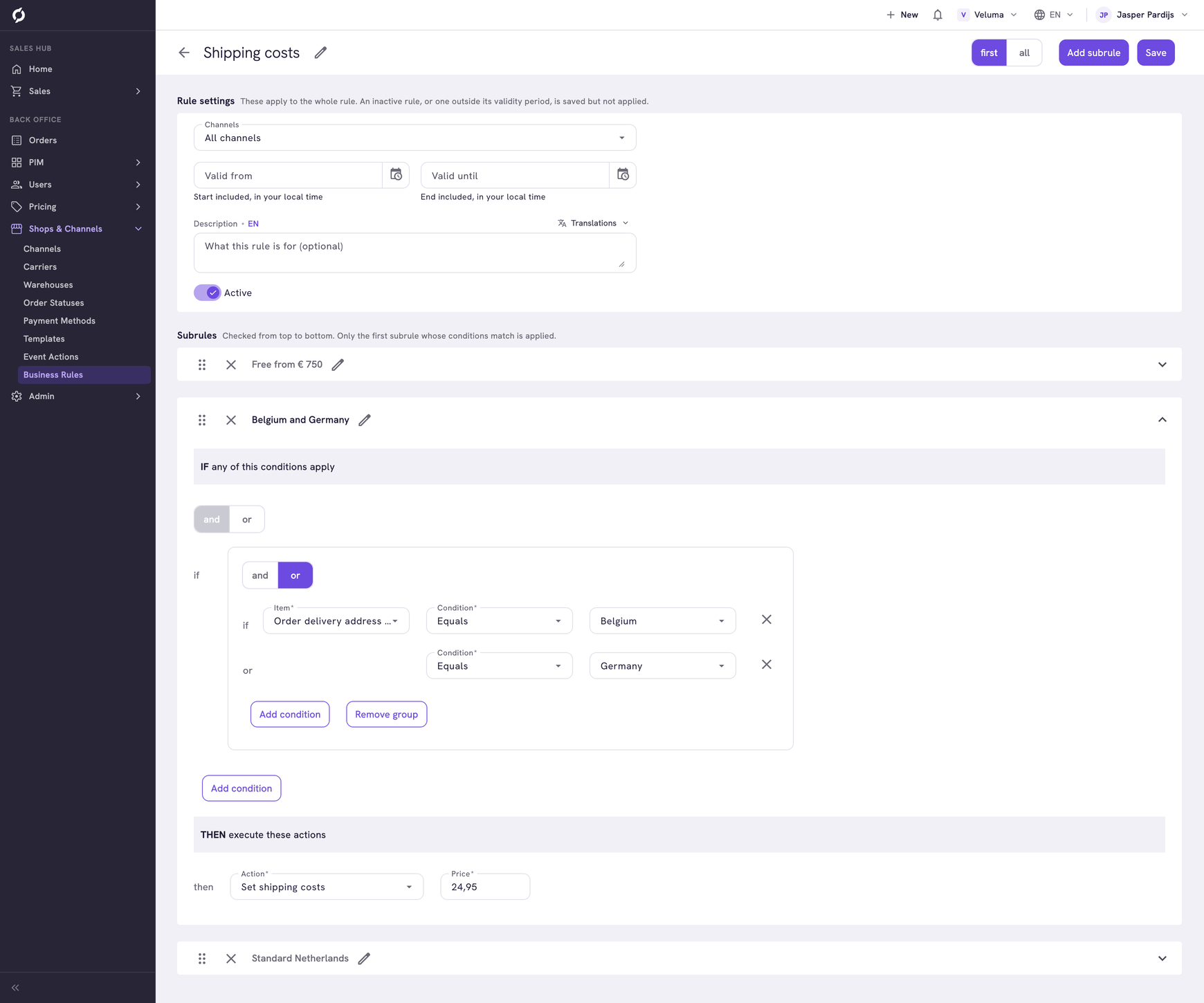Viewport: 1204px width, 1003px height.
Task: Choose outer 'or' condition operator
Action: coord(247,519)
